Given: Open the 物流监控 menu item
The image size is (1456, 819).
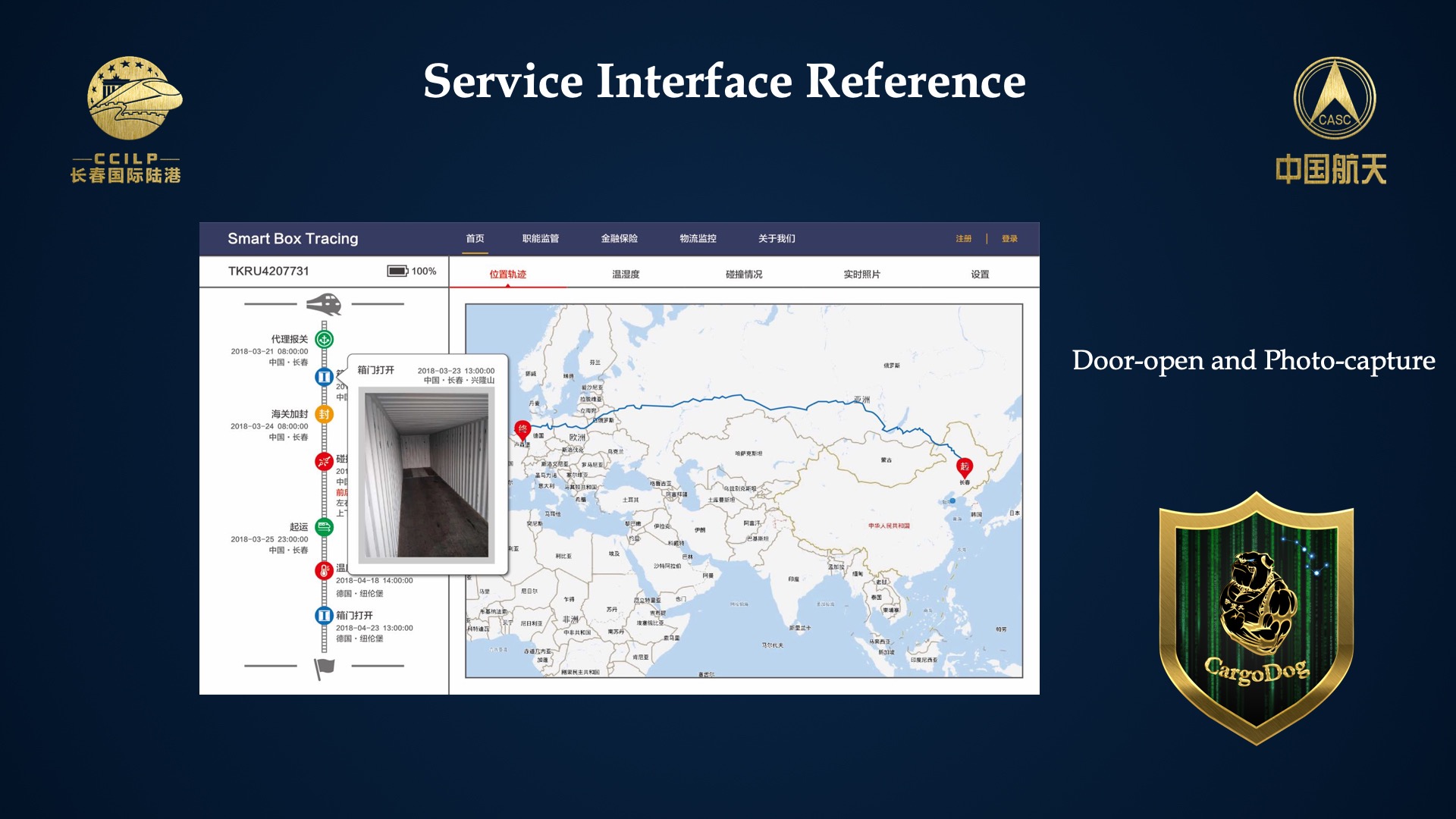Looking at the screenshot, I should tap(698, 239).
